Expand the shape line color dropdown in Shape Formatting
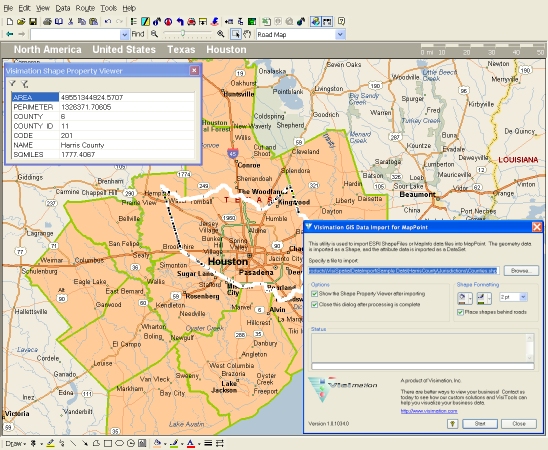Viewport: 548px width, 450px height. pos(489,298)
